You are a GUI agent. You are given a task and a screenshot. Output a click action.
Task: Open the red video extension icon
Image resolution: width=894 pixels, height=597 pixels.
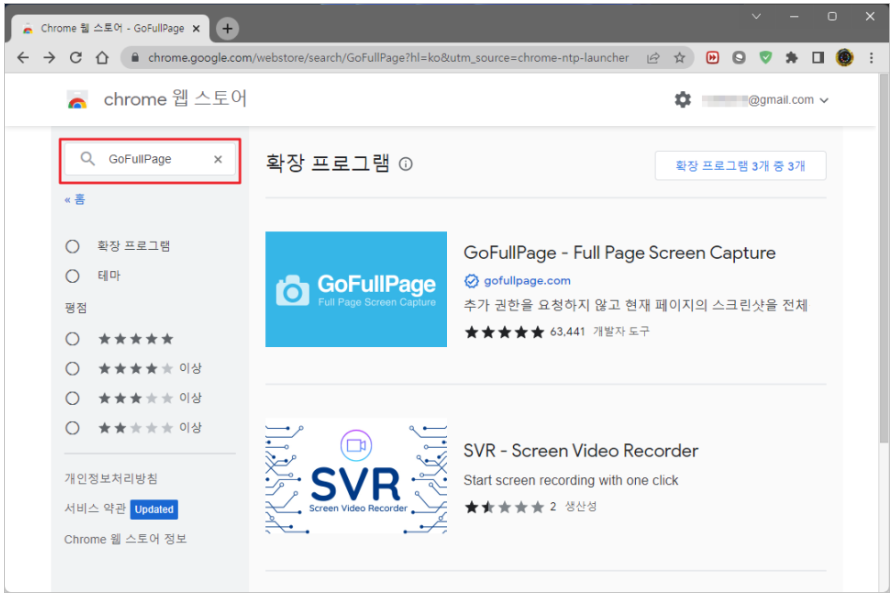(712, 58)
